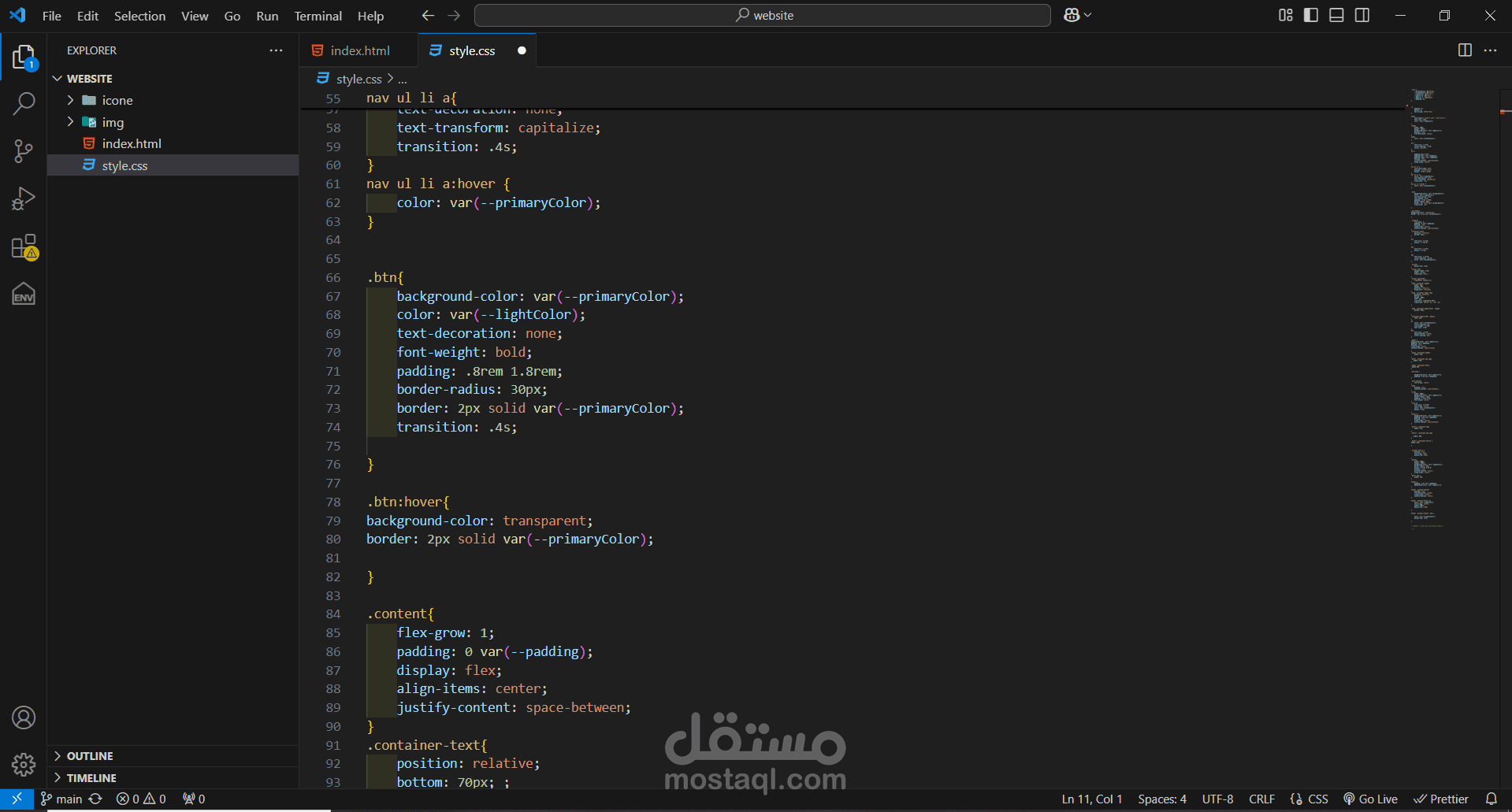The width and height of the screenshot is (1512, 812).
Task: Click the editor vertical scrollbar
Action: click(x=1506, y=437)
